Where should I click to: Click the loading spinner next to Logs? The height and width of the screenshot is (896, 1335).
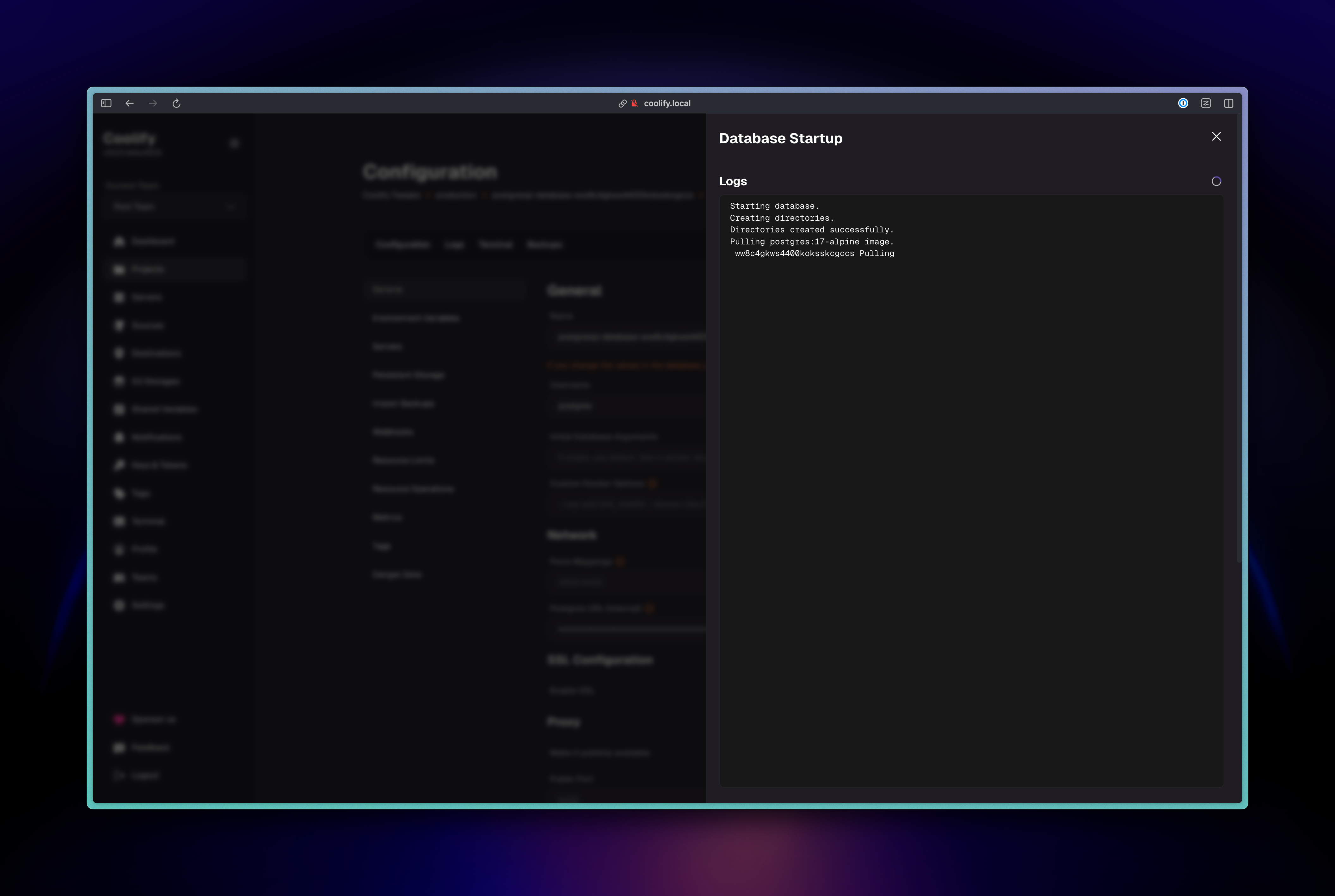1216,181
